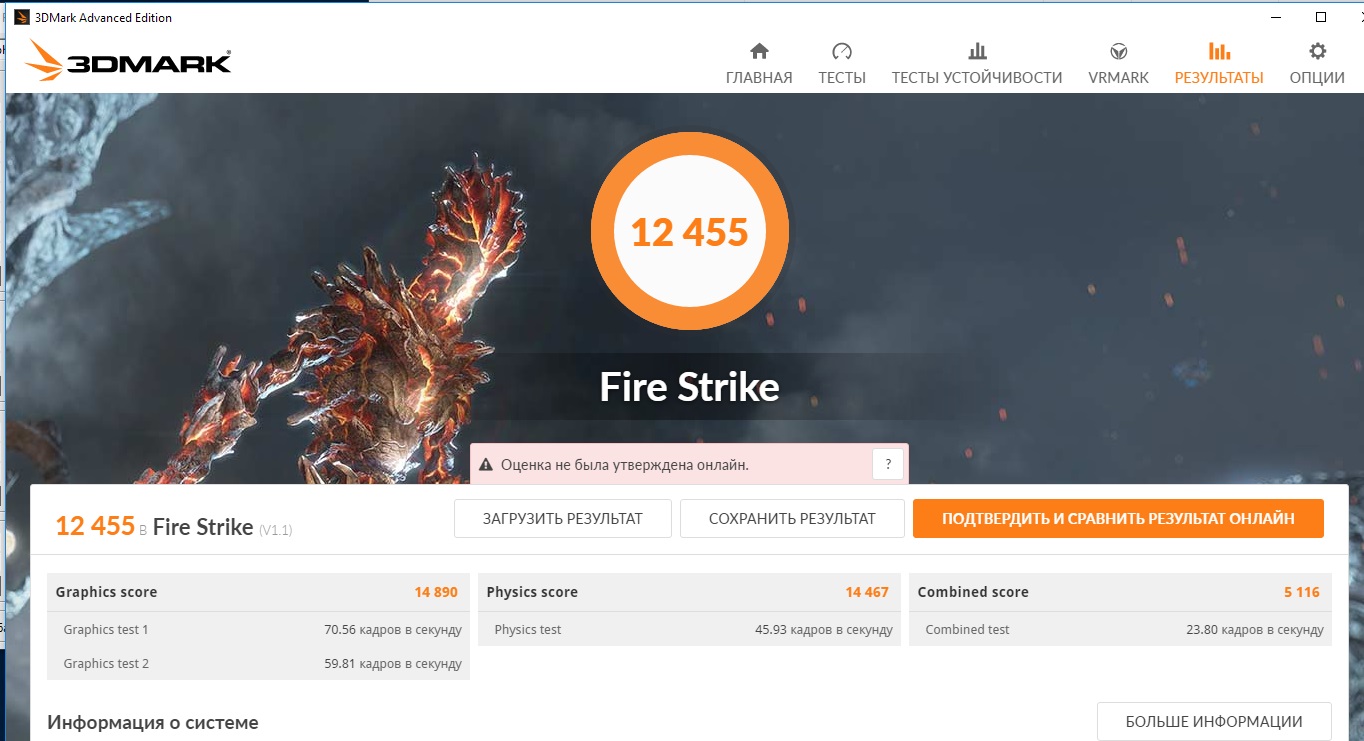Select the Physics score value 14 467
The image size is (1364, 741).
coord(867,592)
